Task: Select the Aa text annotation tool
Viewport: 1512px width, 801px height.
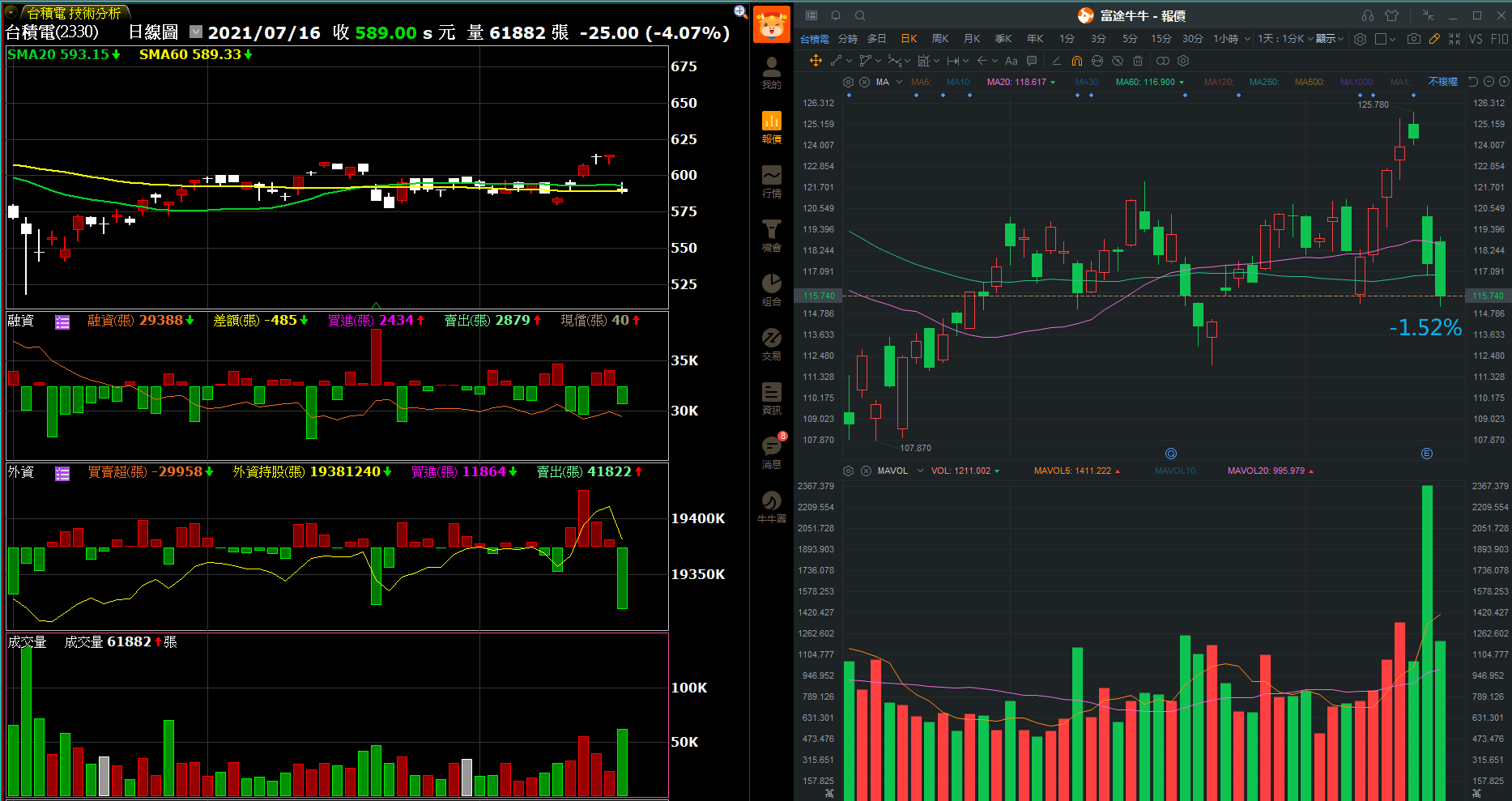Action: click(1011, 61)
